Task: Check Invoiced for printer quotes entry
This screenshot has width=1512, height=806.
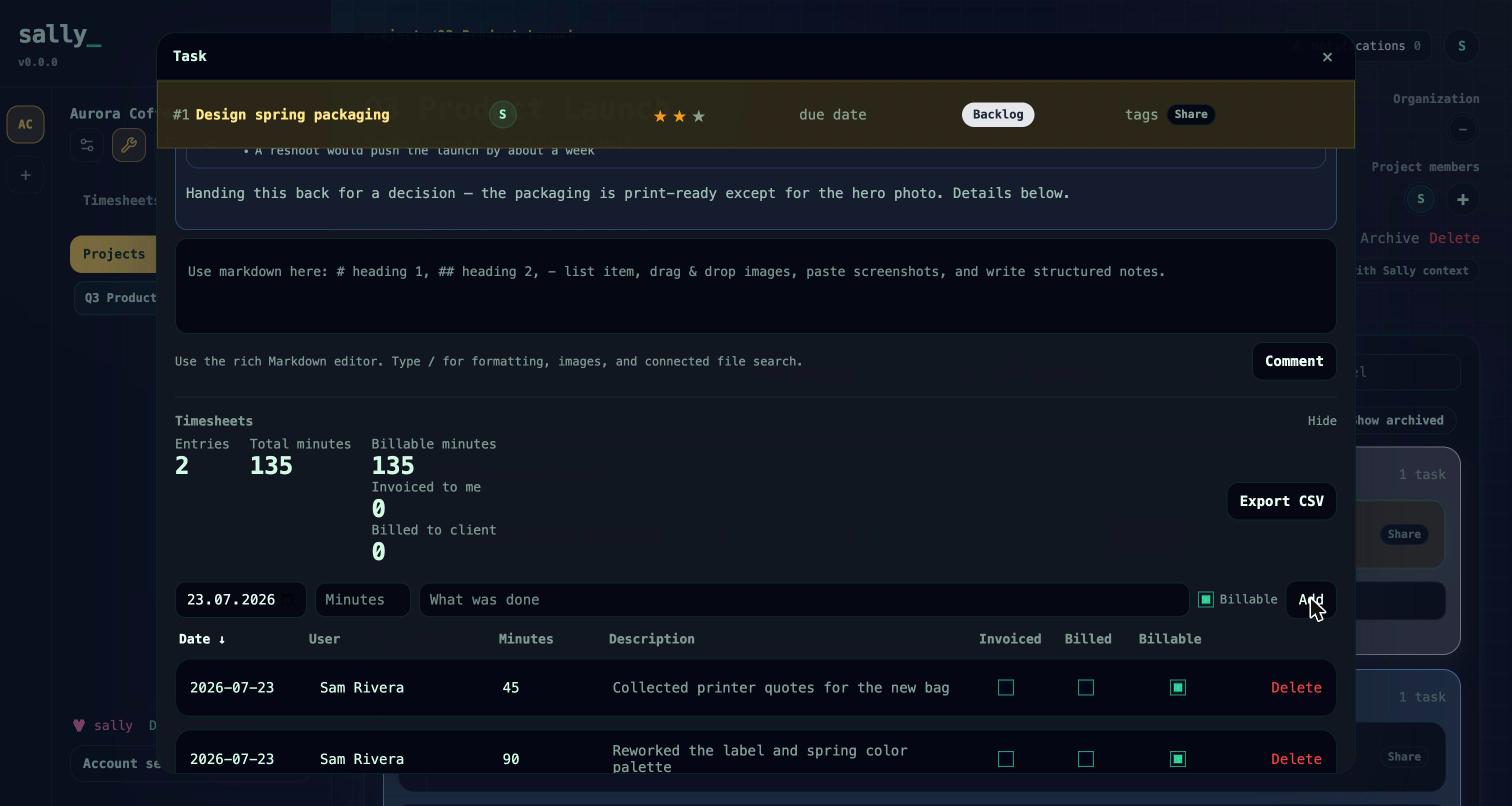Action: (x=1006, y=688)
